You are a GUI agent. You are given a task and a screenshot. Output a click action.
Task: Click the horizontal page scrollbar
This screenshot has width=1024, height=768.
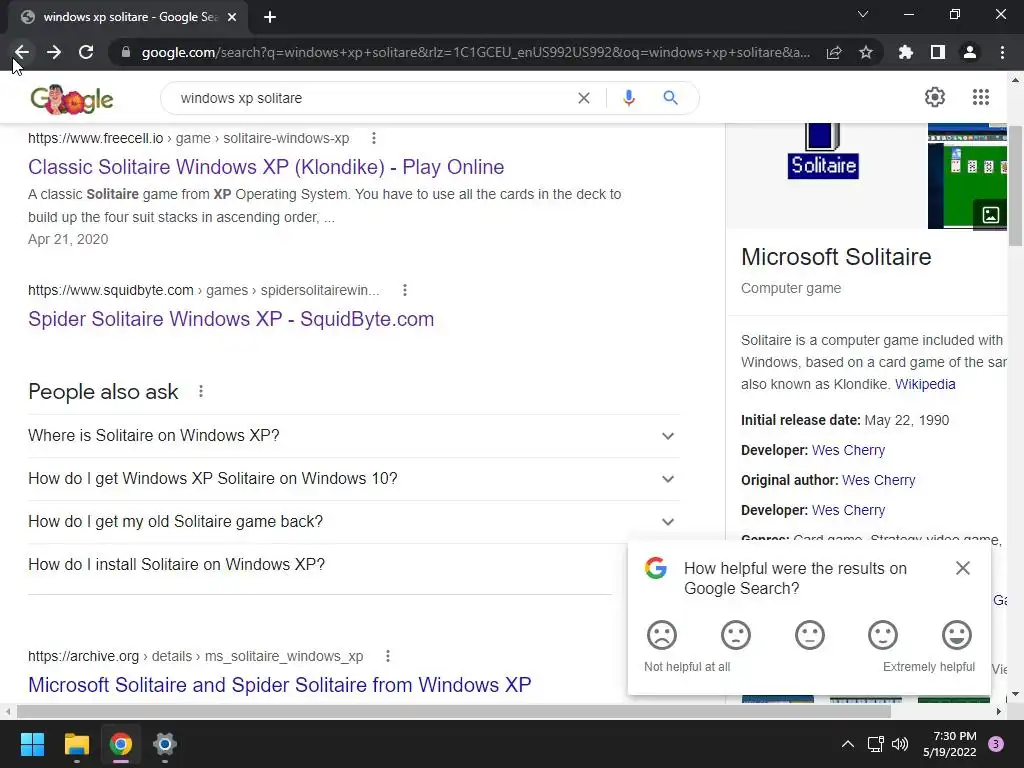point(454,711)
